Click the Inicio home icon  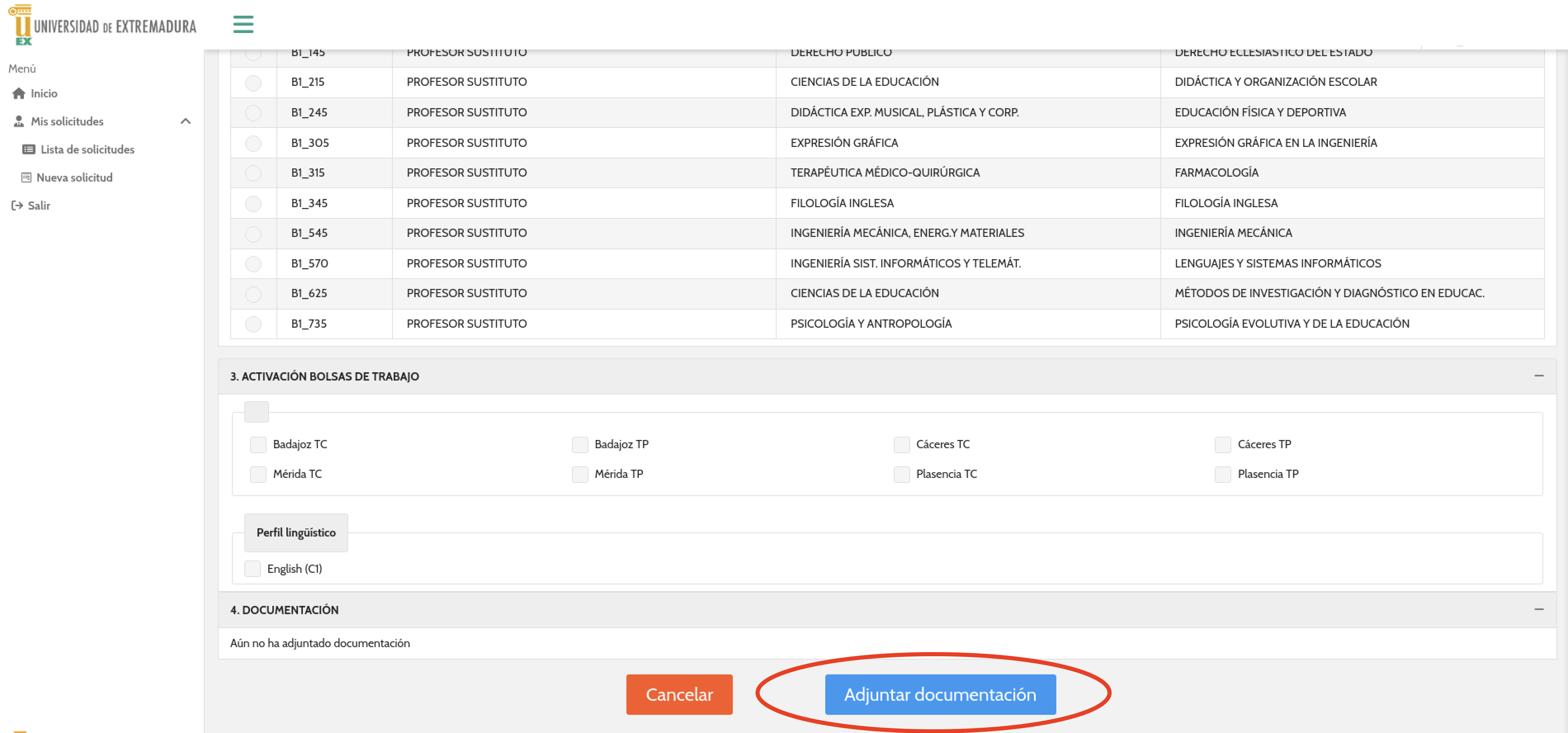19,93
